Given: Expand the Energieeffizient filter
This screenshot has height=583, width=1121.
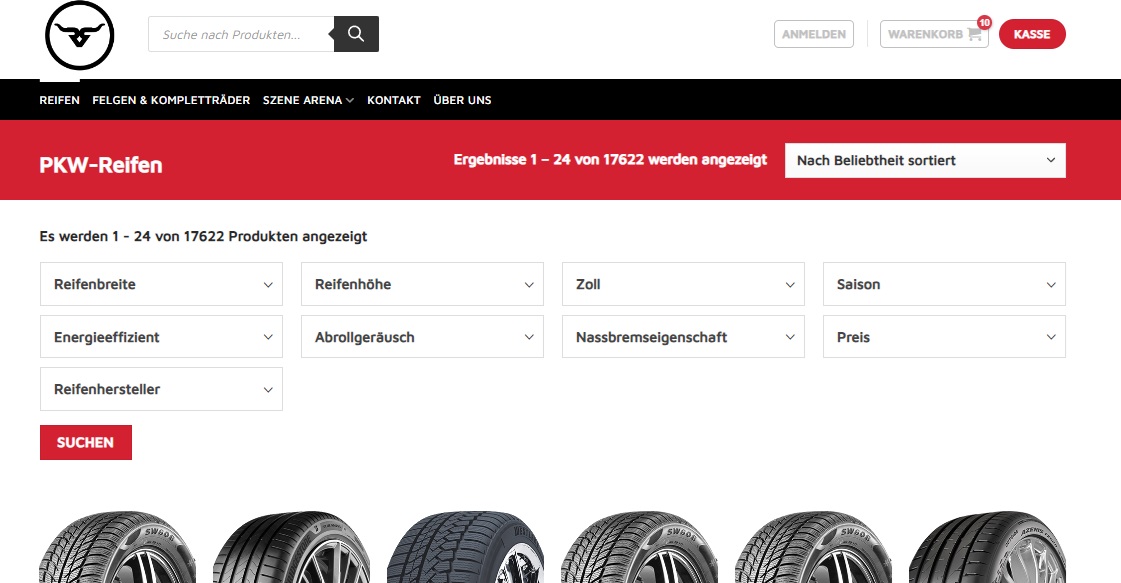Looking at the screenshot, I should pyautogui.click(x=162, y=337).
